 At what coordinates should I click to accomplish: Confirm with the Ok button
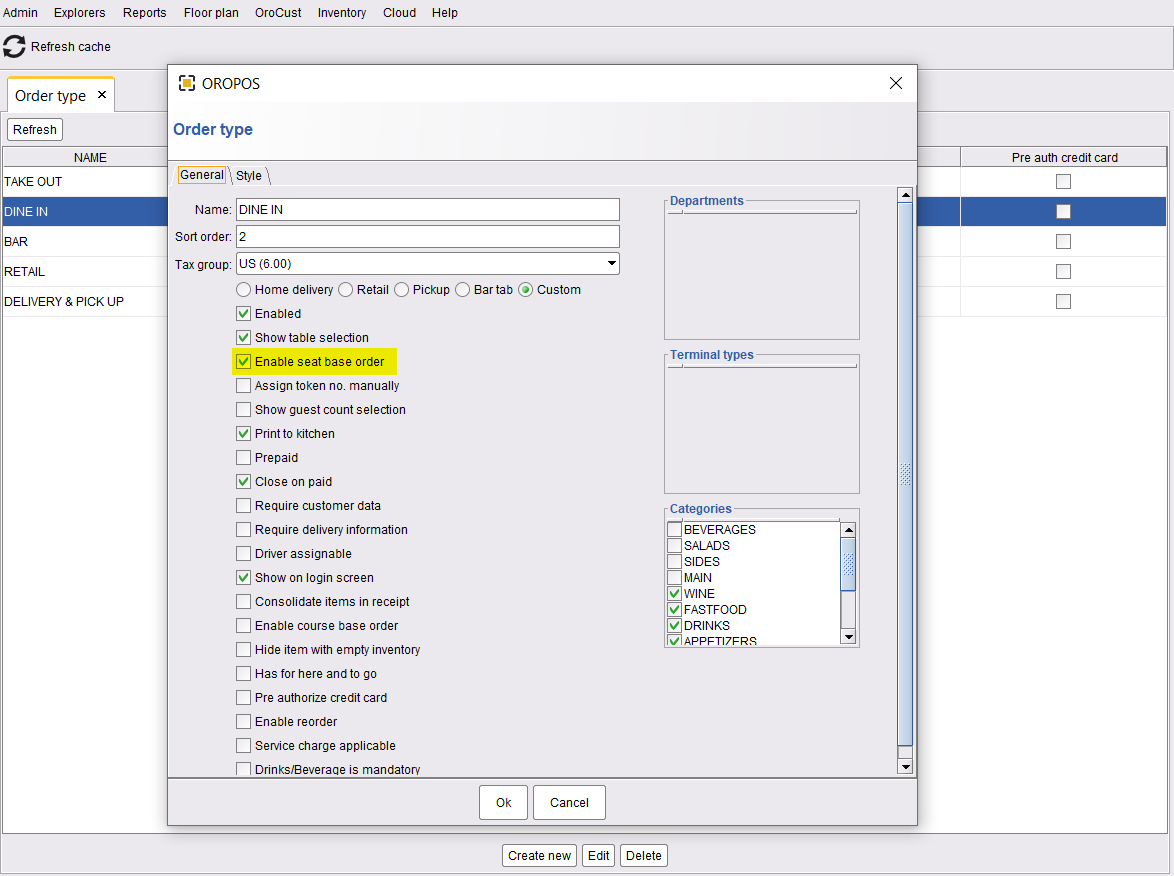click(x=503, y=803)
